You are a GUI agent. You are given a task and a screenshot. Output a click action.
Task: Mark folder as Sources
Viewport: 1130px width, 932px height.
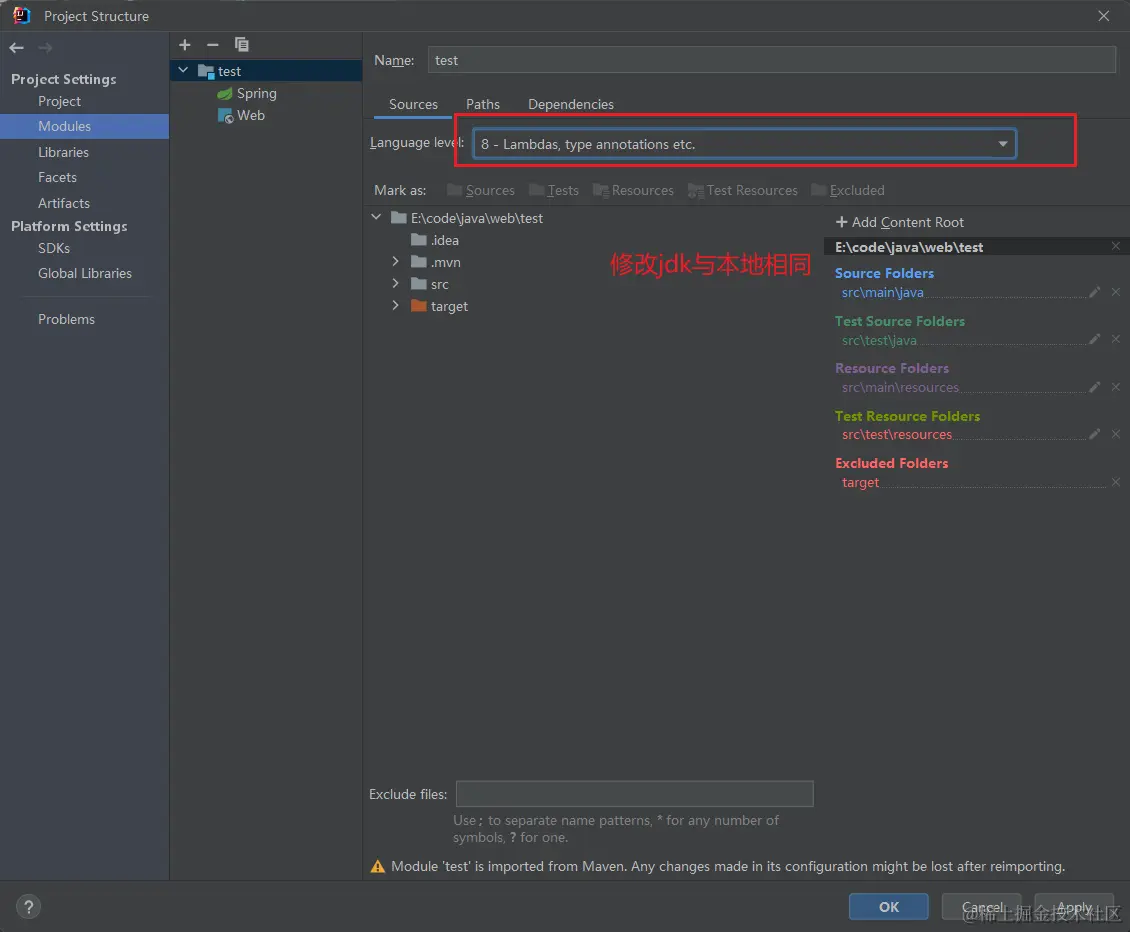[481, 190]
